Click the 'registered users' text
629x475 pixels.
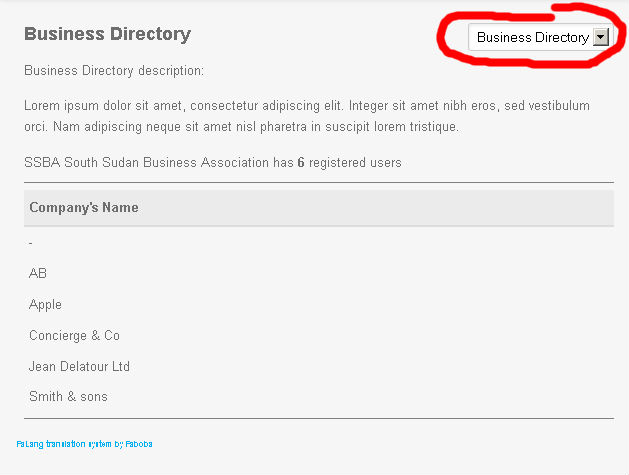click(355, 162)
